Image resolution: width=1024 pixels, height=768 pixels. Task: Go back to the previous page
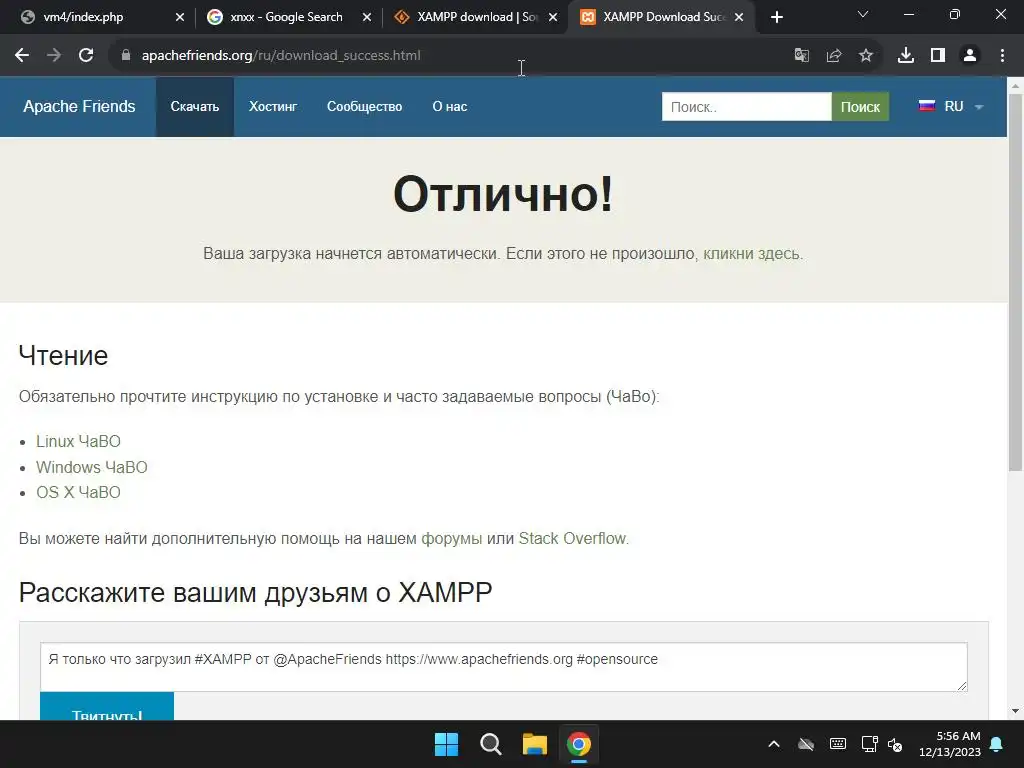22,56
